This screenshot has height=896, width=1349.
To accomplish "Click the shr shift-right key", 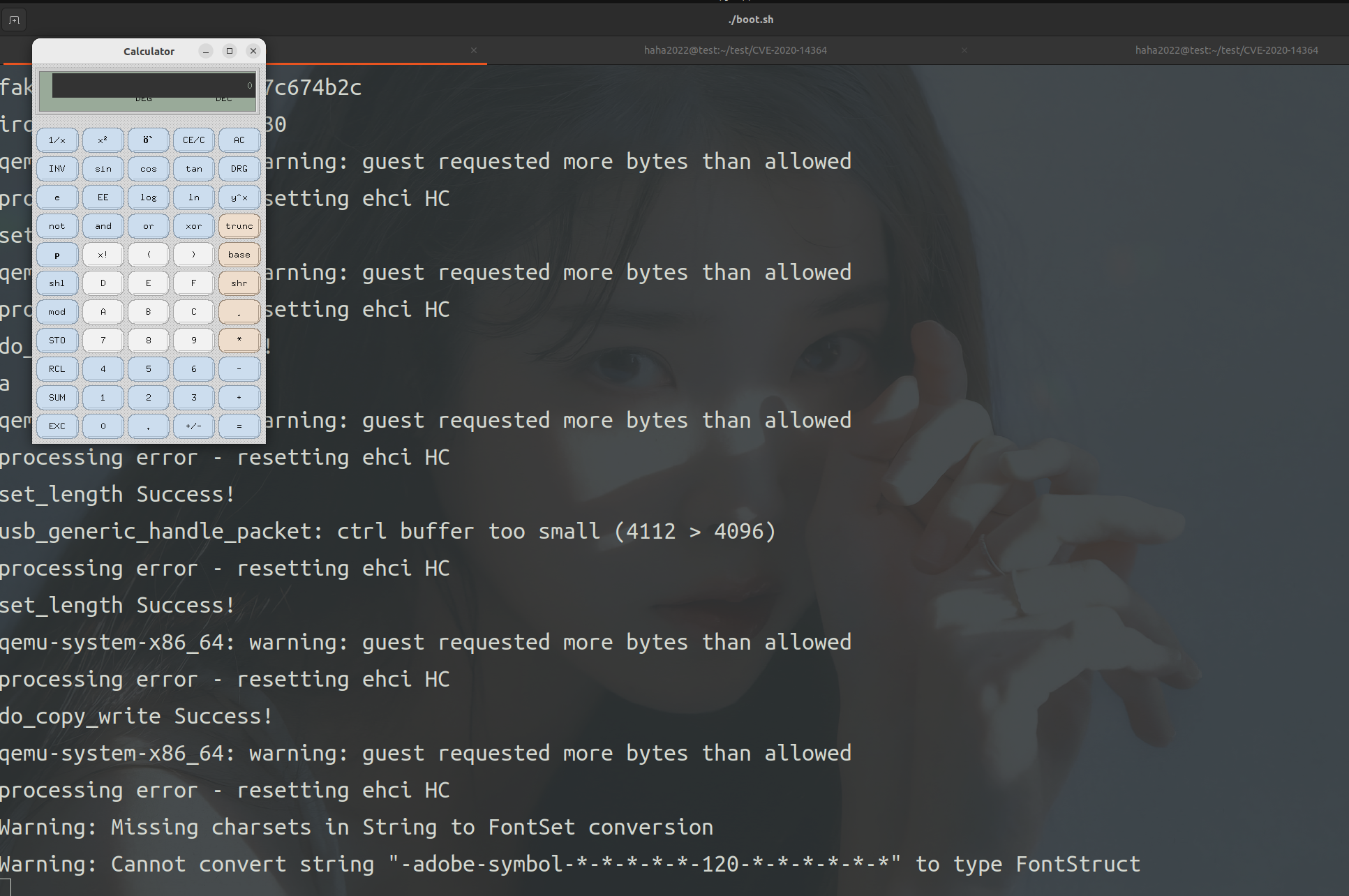I will point(239,283).
